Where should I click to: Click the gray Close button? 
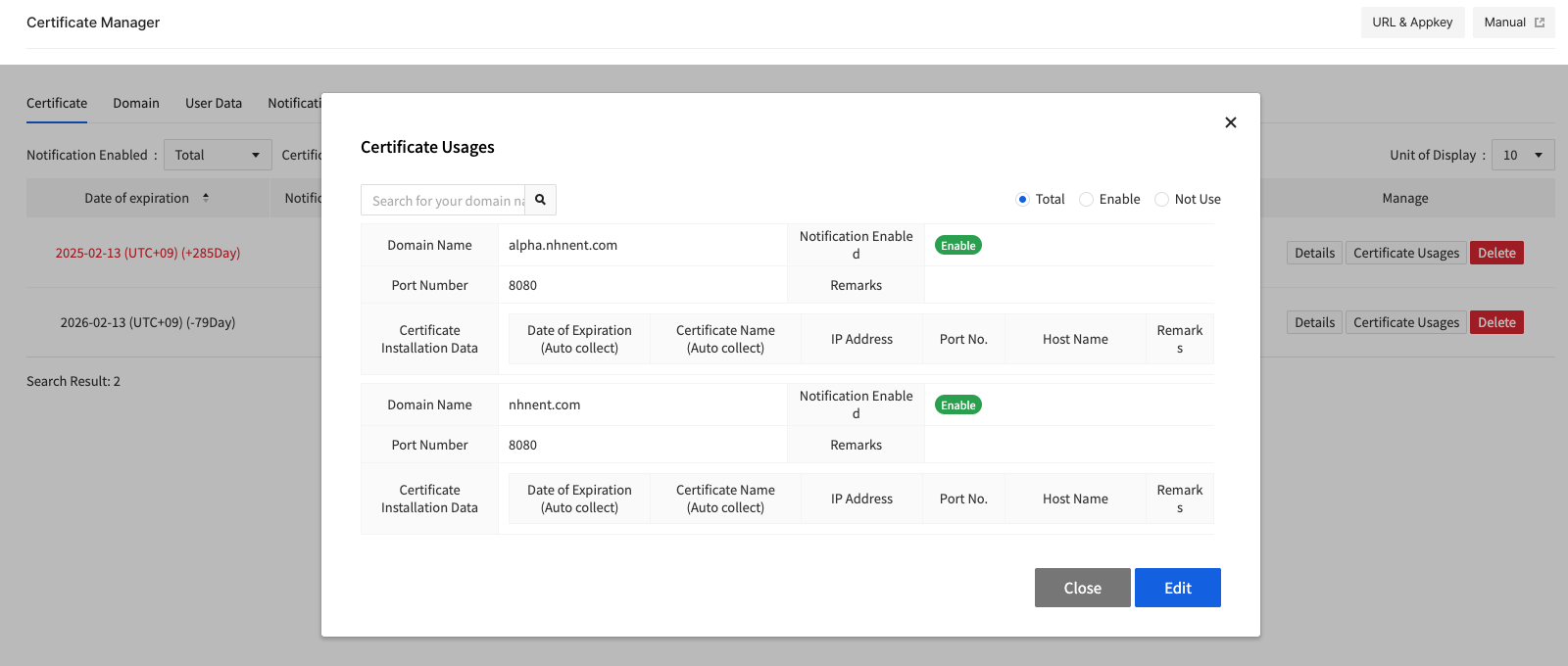point(1082,588)
